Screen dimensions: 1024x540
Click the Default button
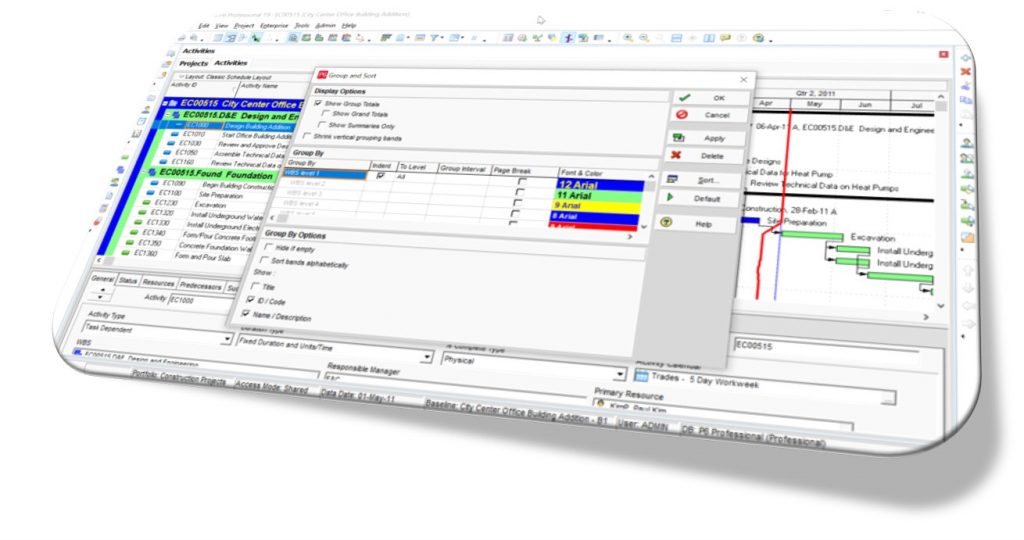click(x=699, y=198)
